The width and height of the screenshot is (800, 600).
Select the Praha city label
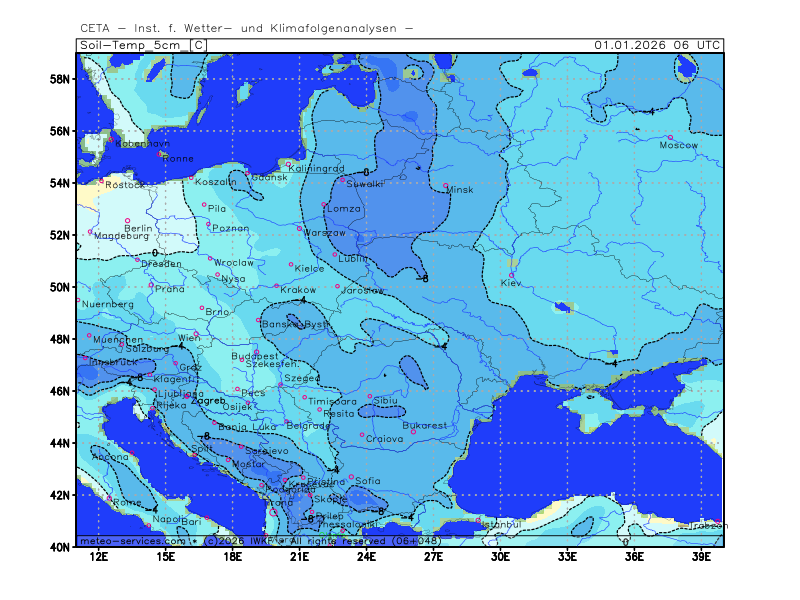tap(170, 289)
